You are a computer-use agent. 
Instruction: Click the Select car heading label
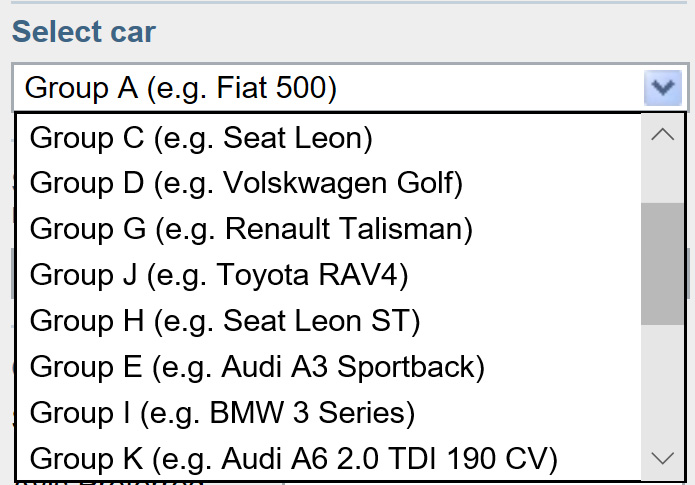coord(84,32)
